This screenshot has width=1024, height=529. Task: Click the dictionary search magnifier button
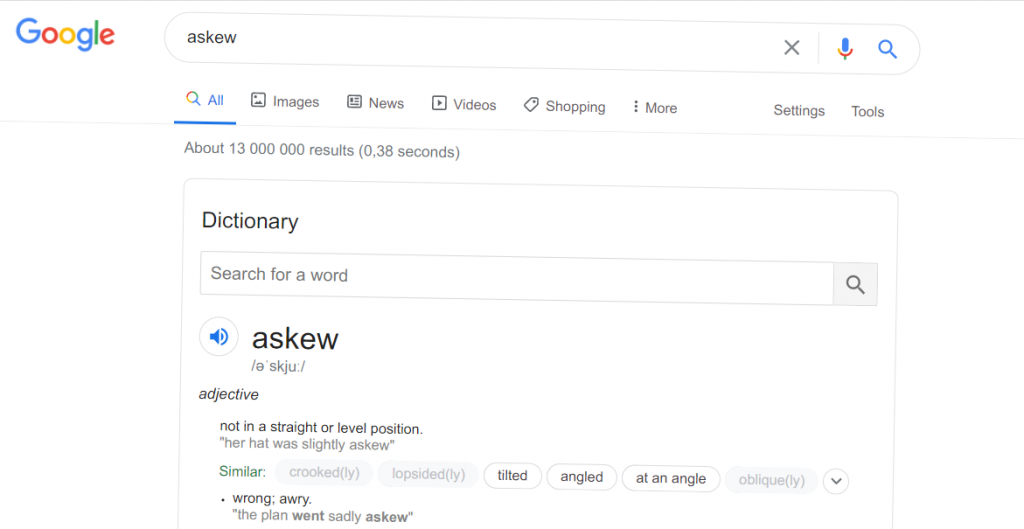point(855,284)
